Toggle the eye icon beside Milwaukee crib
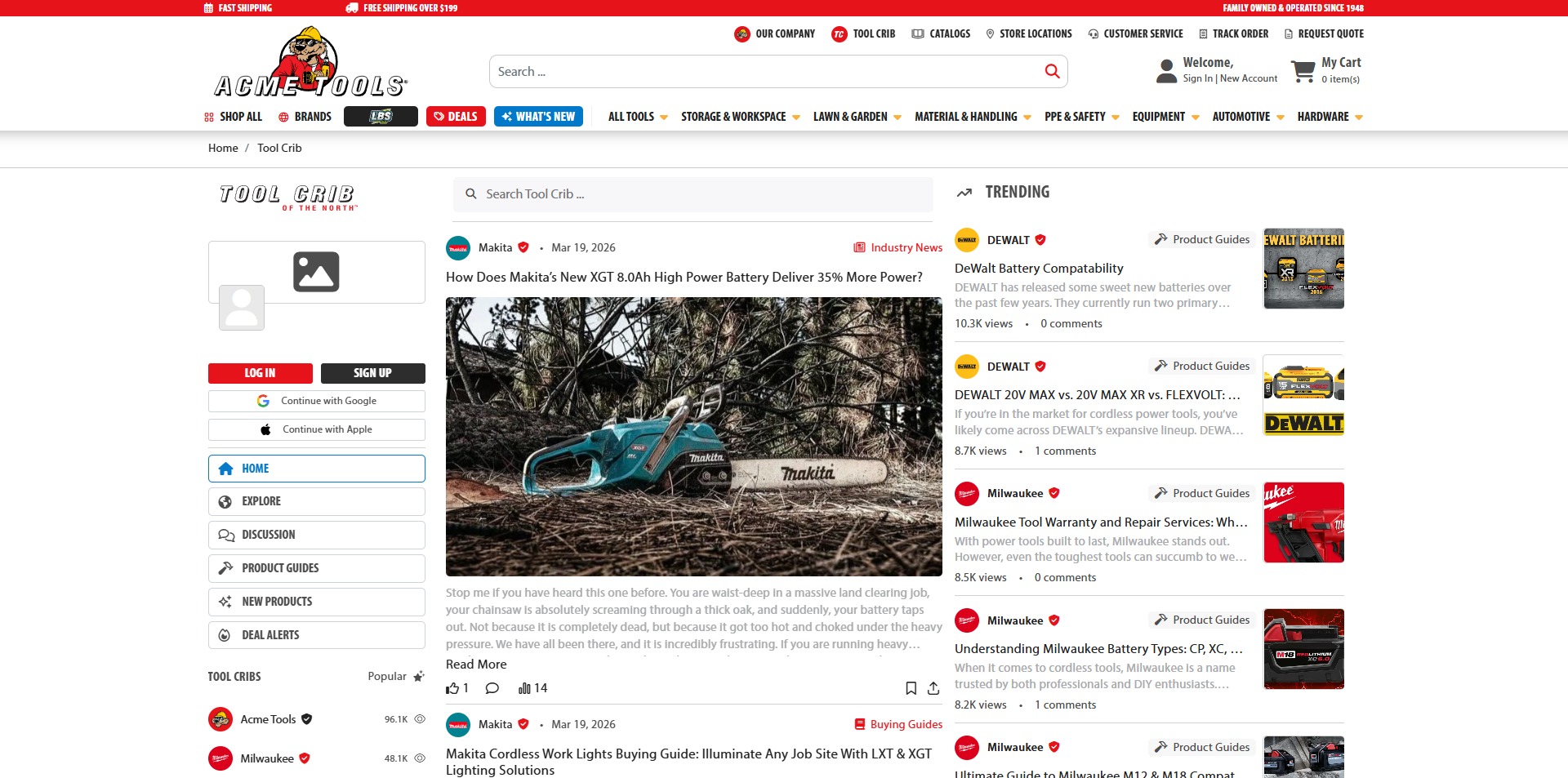Screen dimensions: 1568x778 420,758
